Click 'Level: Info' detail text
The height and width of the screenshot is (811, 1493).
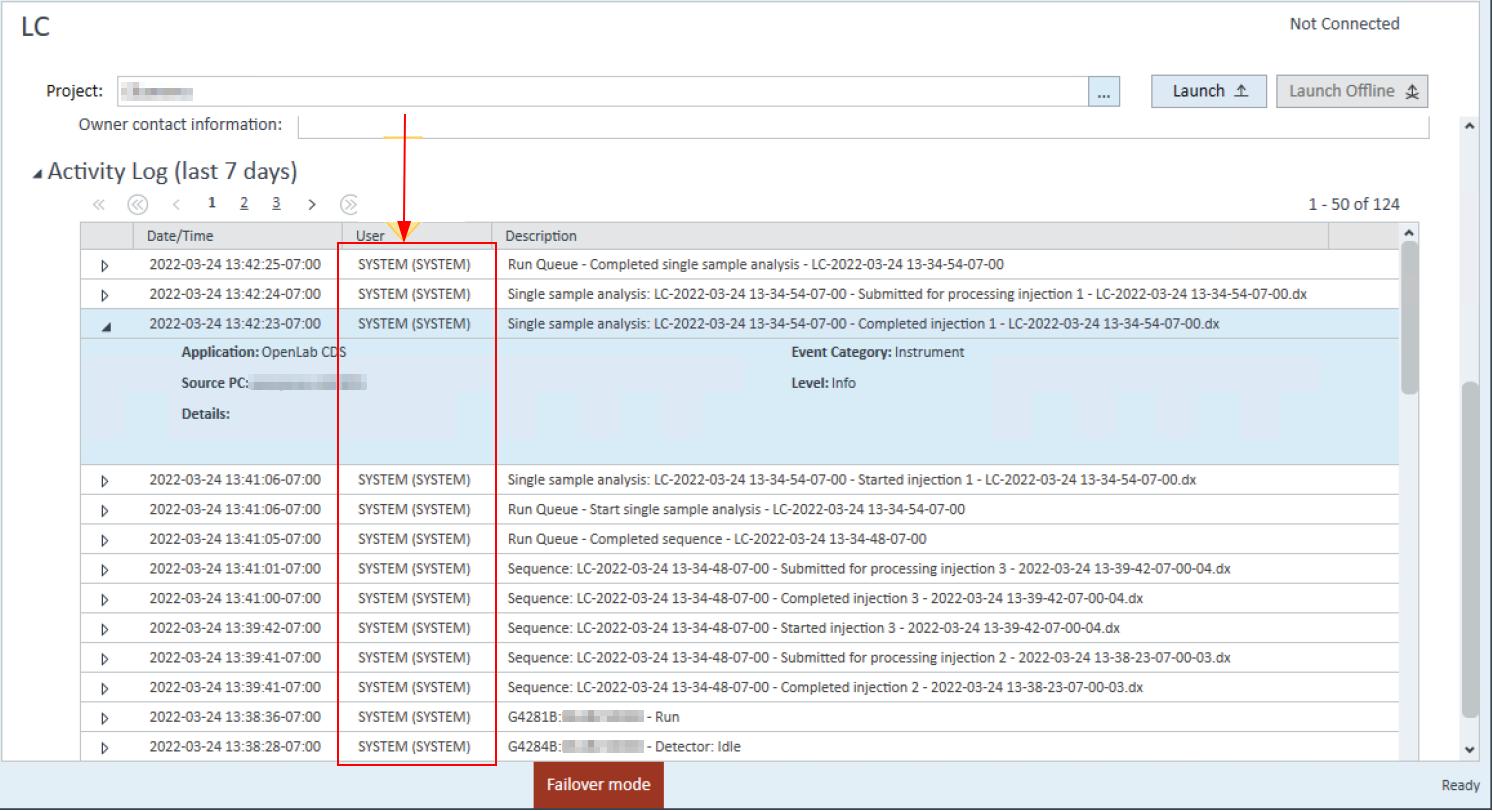(x=823, y=383)
